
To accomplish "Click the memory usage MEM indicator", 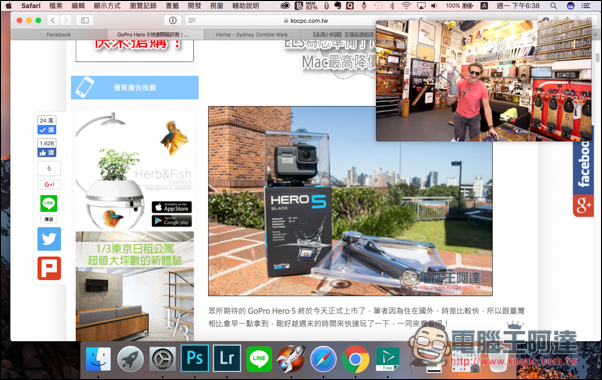I will tap(311, 5).
